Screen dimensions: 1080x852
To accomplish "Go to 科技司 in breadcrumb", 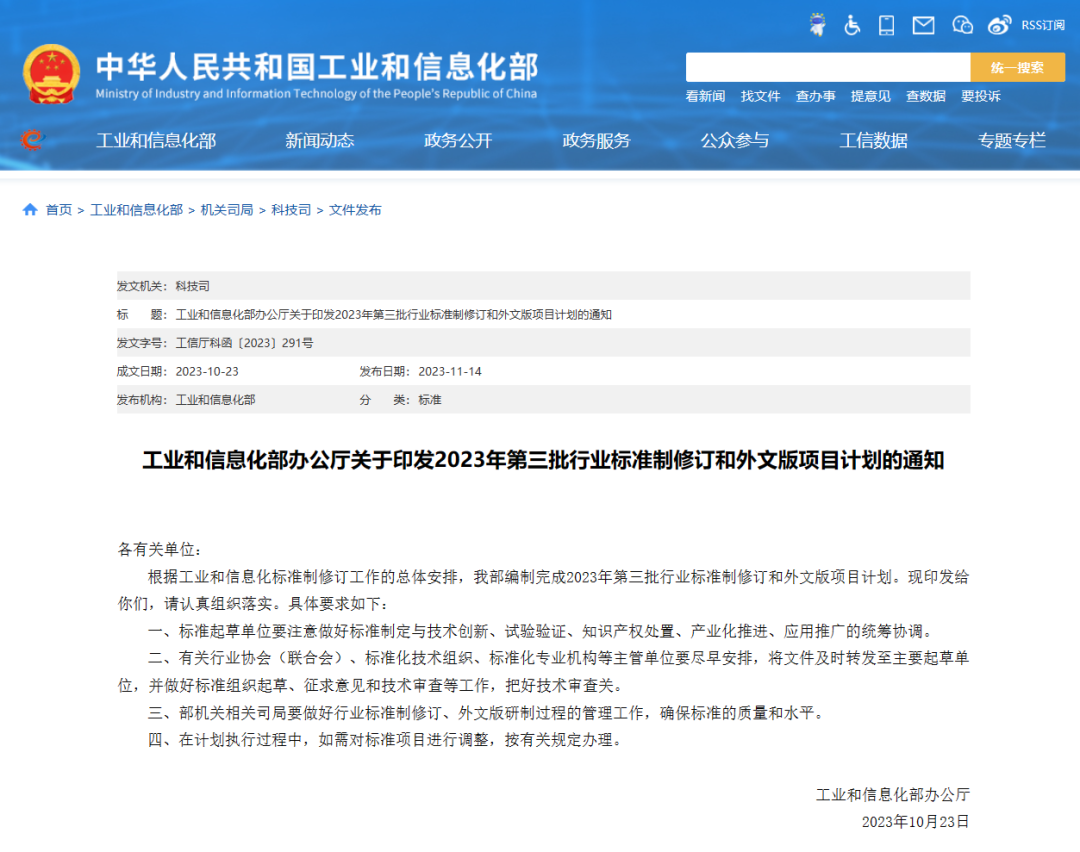I will tap(291, 210).
